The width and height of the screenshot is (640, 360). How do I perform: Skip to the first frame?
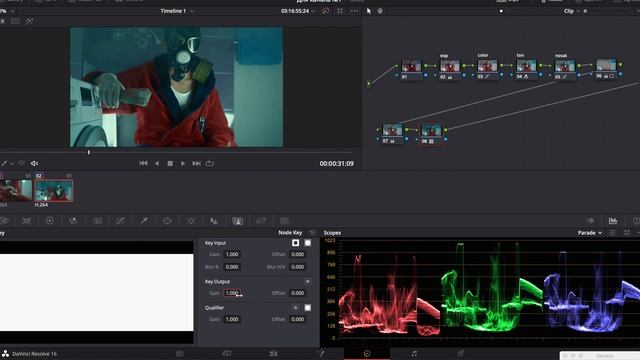[143, 163]
